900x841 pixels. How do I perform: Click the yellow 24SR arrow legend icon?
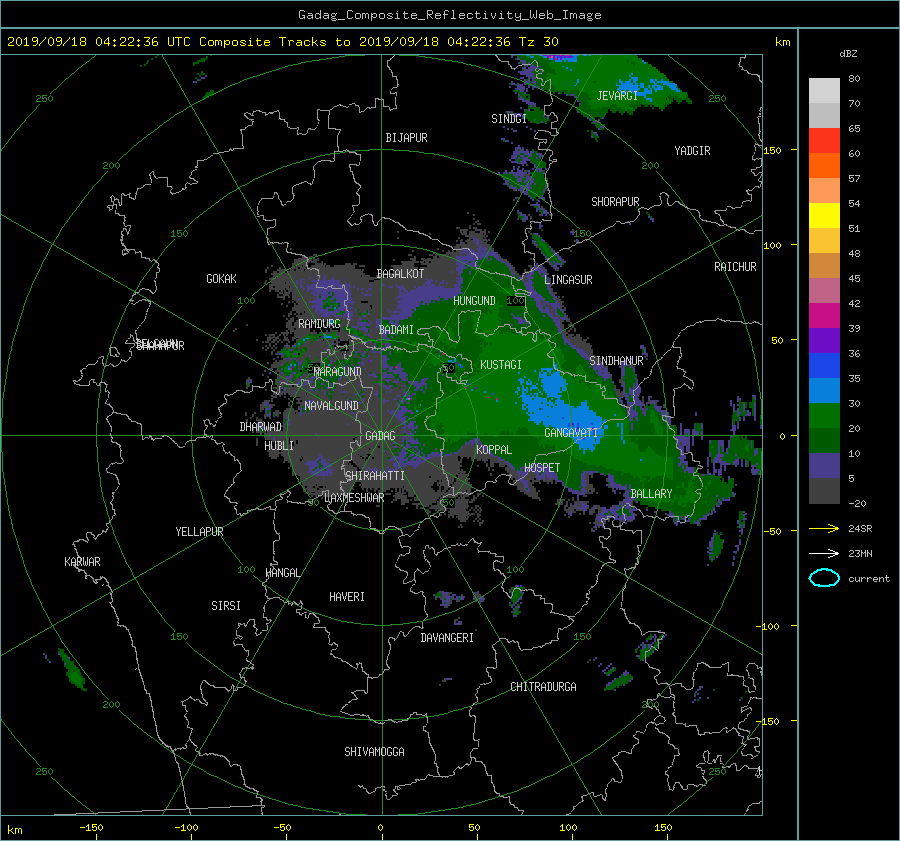click(x=824, y=528)
